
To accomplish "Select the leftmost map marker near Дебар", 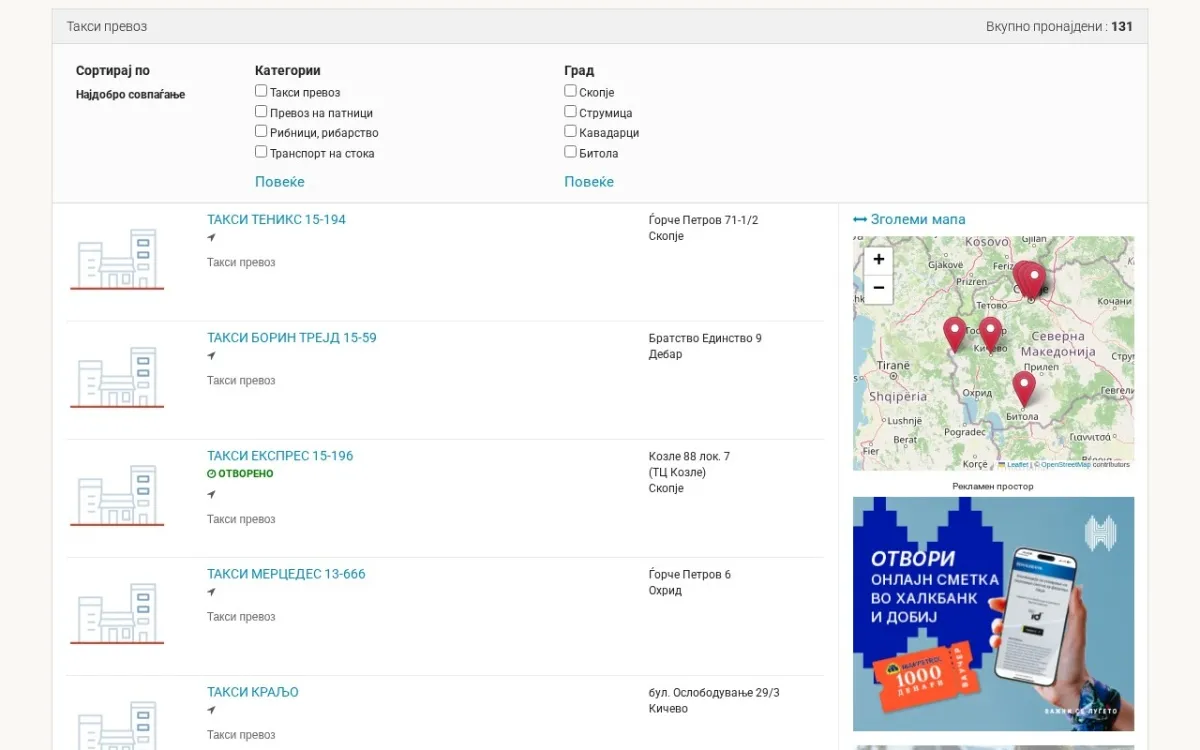I will (x=955, y=334).
